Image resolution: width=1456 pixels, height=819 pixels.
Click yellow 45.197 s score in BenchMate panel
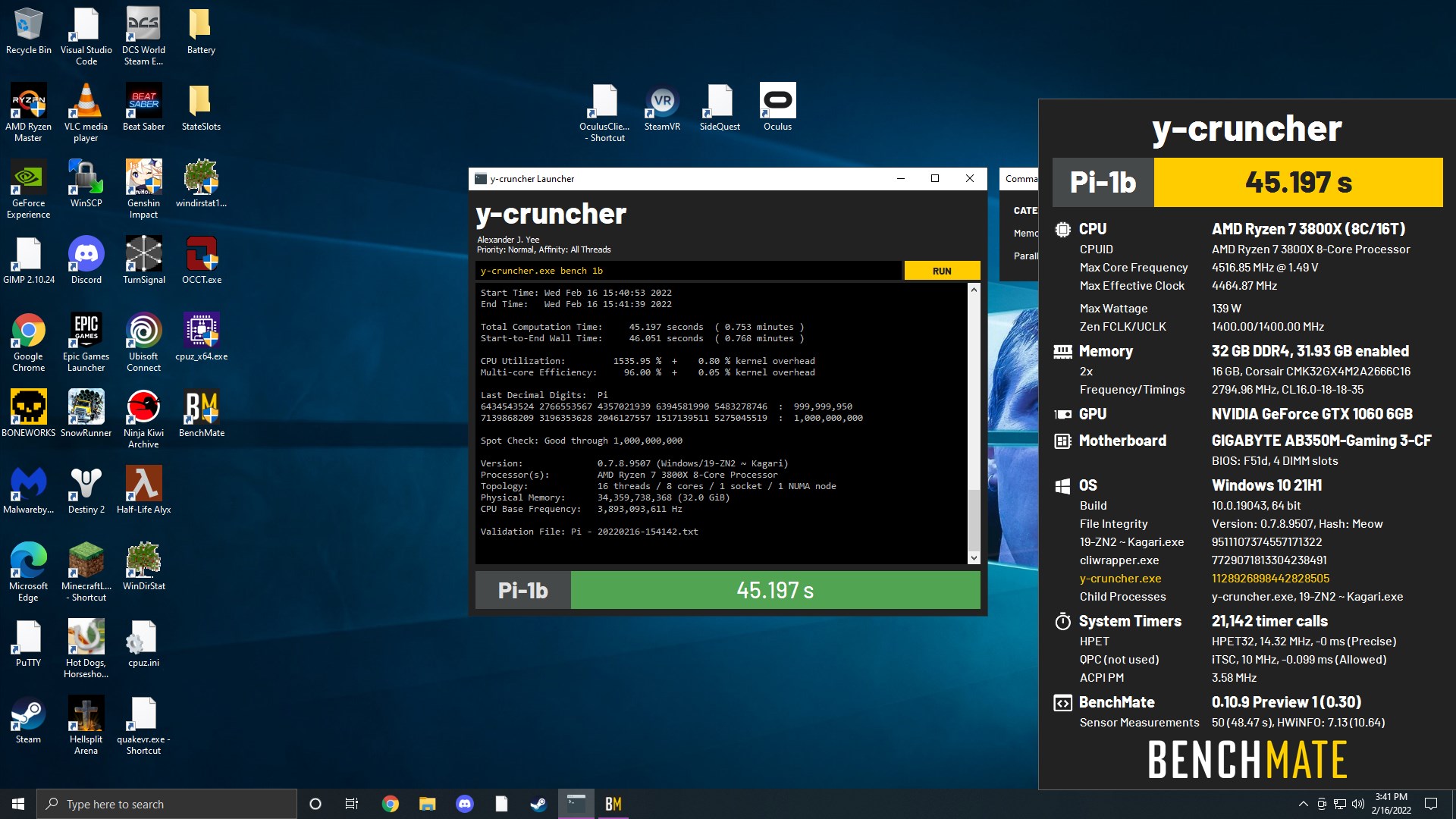1298,182
